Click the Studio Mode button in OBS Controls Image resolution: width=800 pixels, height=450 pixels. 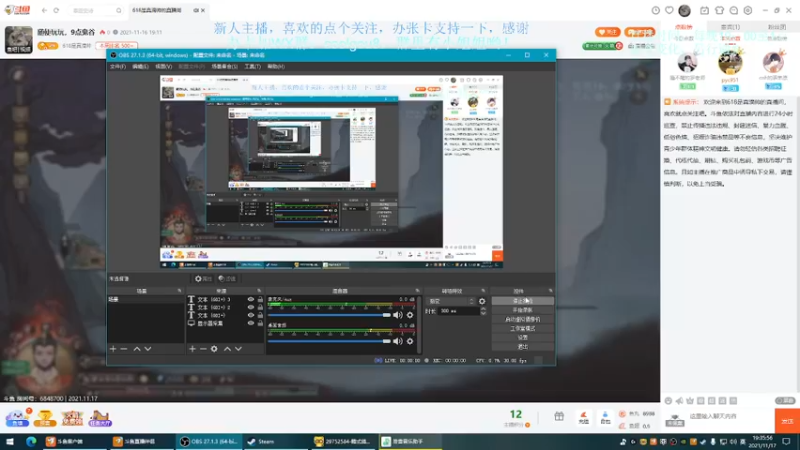coord(522,329)
